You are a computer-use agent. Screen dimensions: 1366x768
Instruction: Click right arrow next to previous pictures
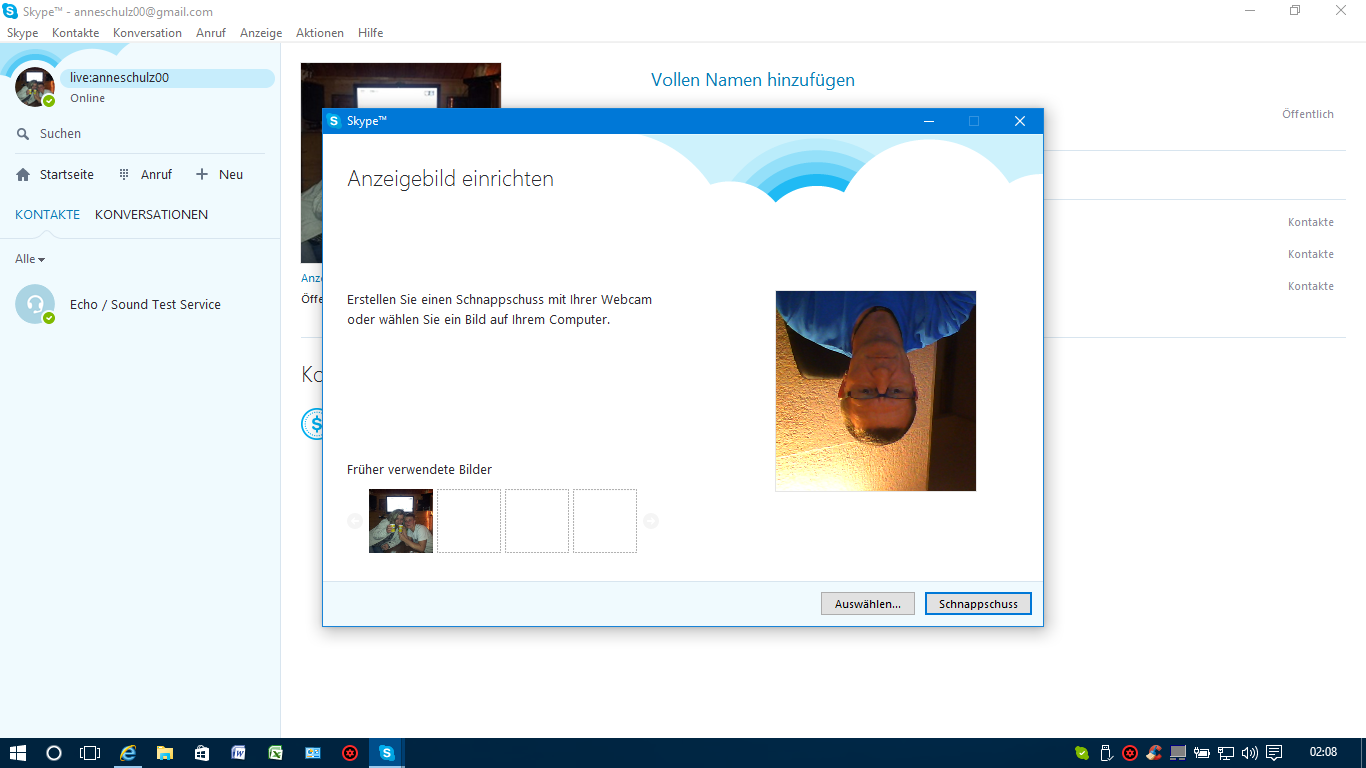(651, 521)
